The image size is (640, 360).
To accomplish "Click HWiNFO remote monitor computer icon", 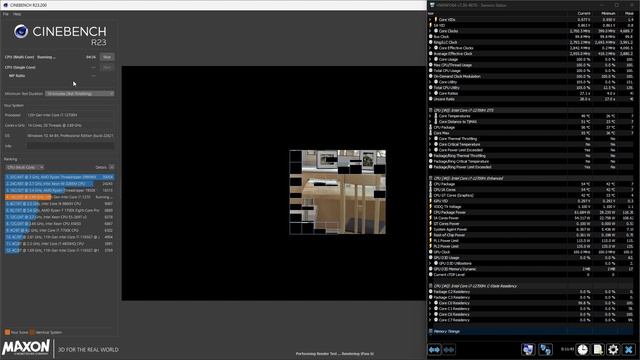I will pos(528,350).
